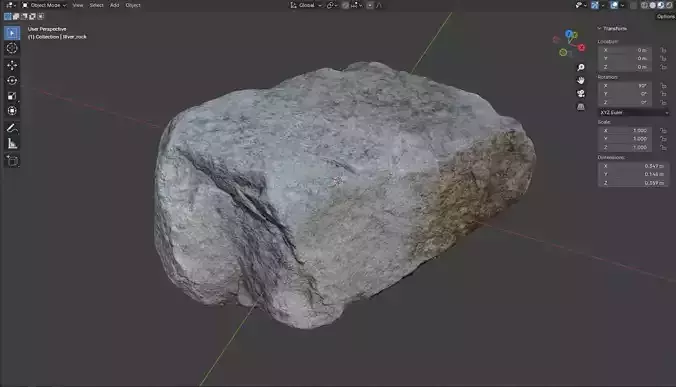The height and width of the screenshot is (387, 676).
Task: Select the Add Cube tool
Action: [x=12, y=161]
